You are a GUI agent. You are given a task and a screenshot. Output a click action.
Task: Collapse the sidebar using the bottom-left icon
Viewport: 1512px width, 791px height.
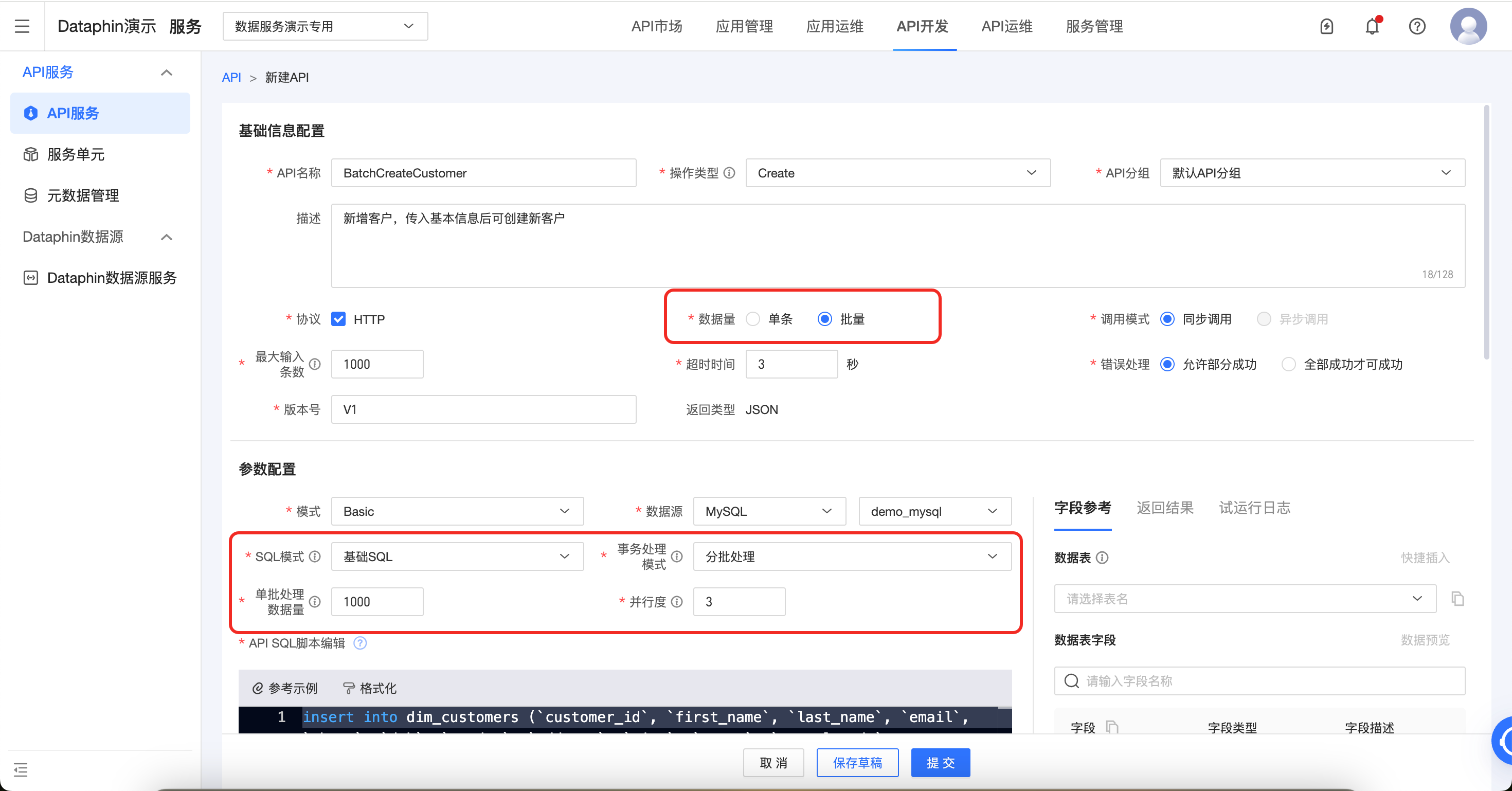[x=21, y=770]
